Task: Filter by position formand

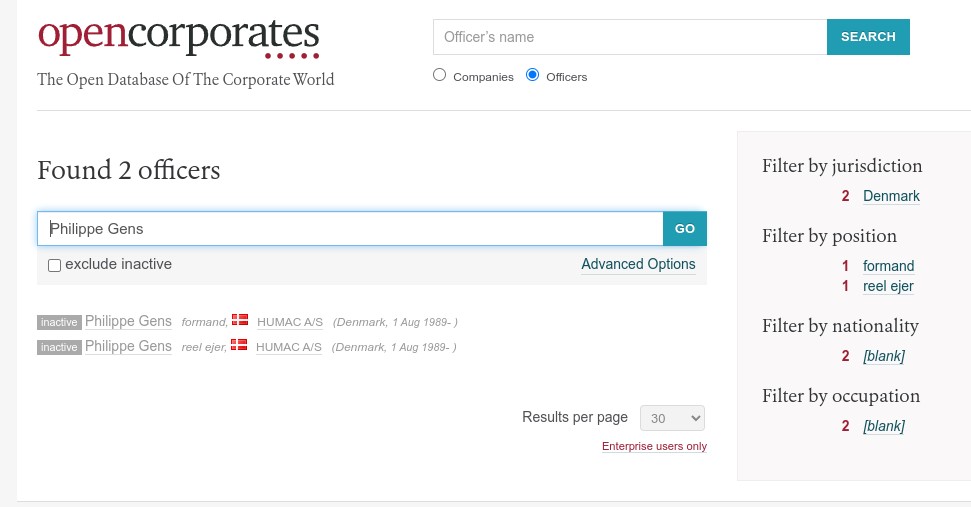Action: point(888,266)
